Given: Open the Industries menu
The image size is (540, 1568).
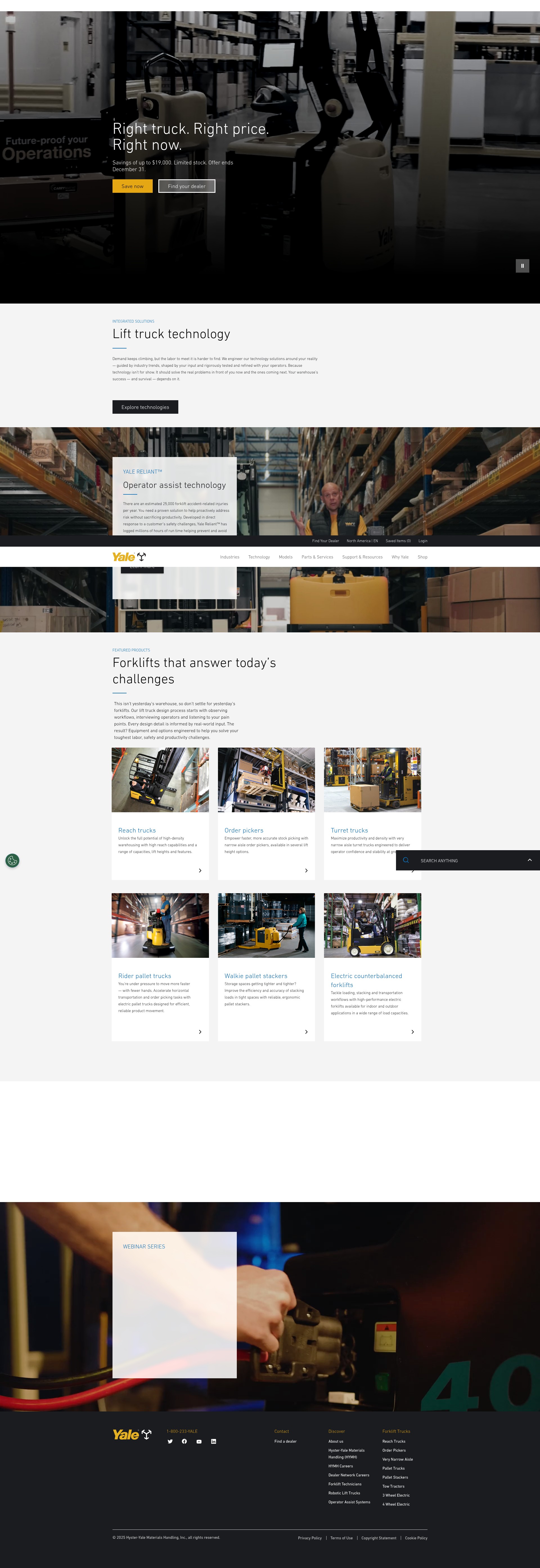Looking at the screenshot, I should 229,557.
